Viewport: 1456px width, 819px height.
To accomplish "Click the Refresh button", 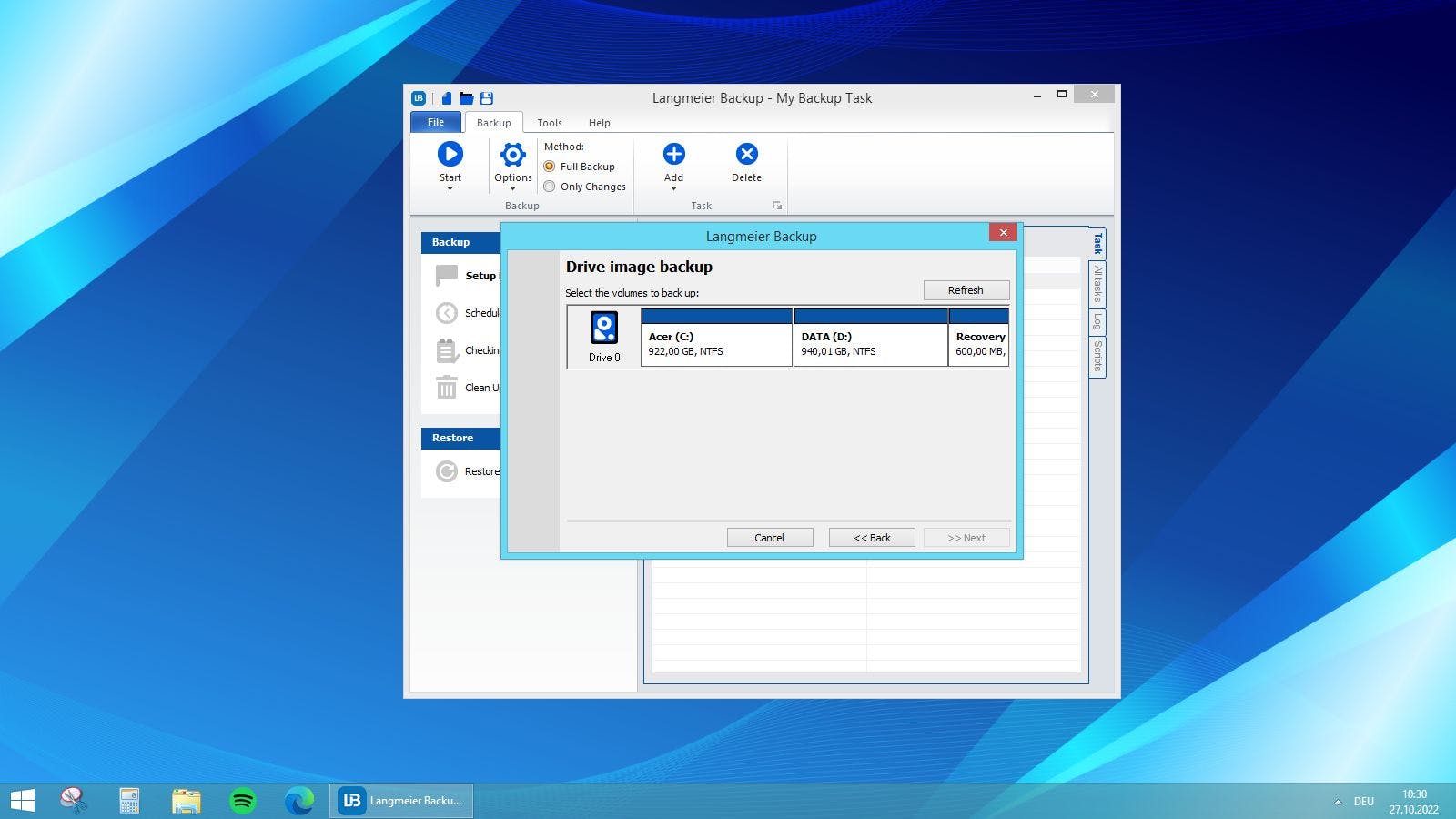I will [966, 290].
